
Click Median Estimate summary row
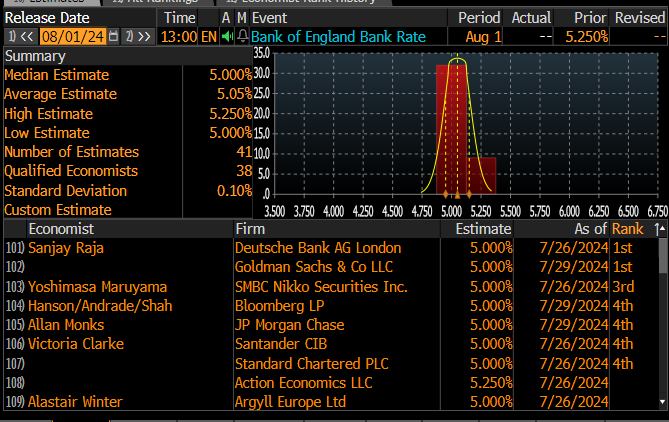[128, 75]
